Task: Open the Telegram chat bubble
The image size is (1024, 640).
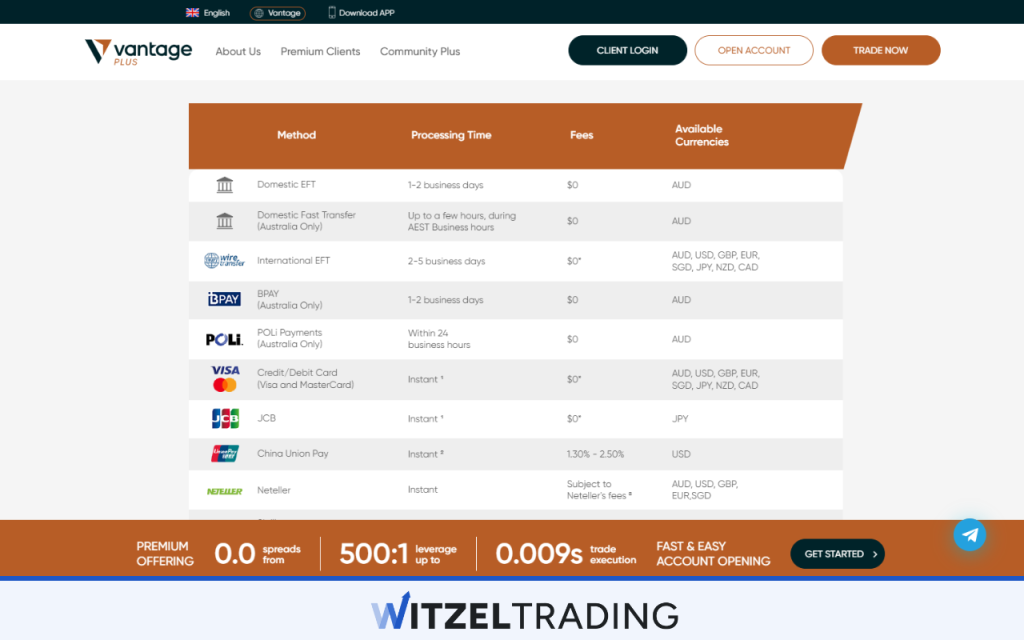Action: [x=970, y=535]
